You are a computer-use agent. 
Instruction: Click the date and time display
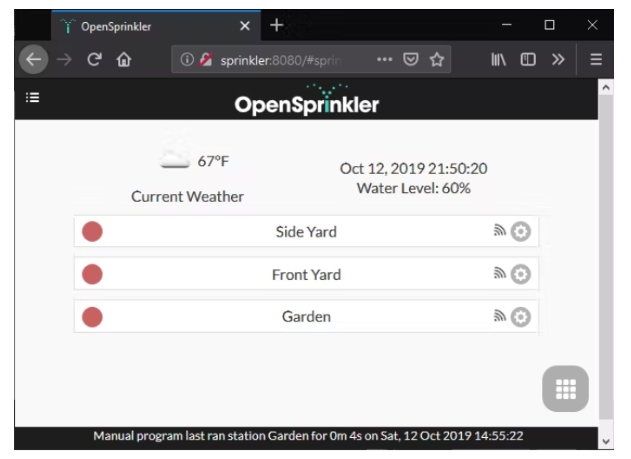point(413,169)
